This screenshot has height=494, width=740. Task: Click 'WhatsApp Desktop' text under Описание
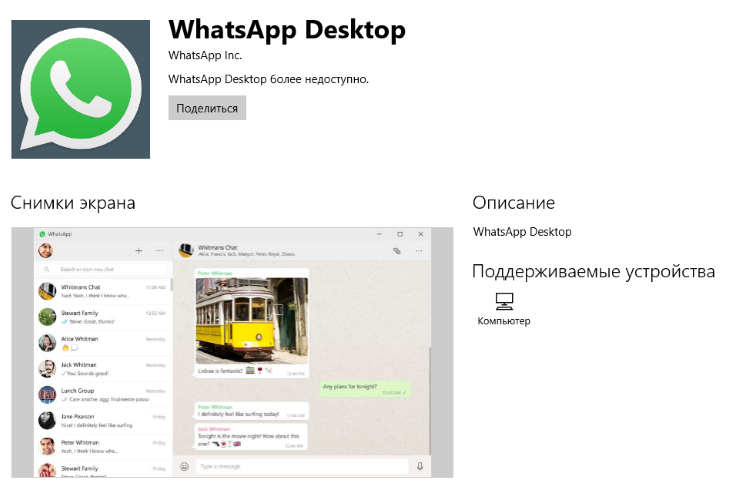click(522, 232)
